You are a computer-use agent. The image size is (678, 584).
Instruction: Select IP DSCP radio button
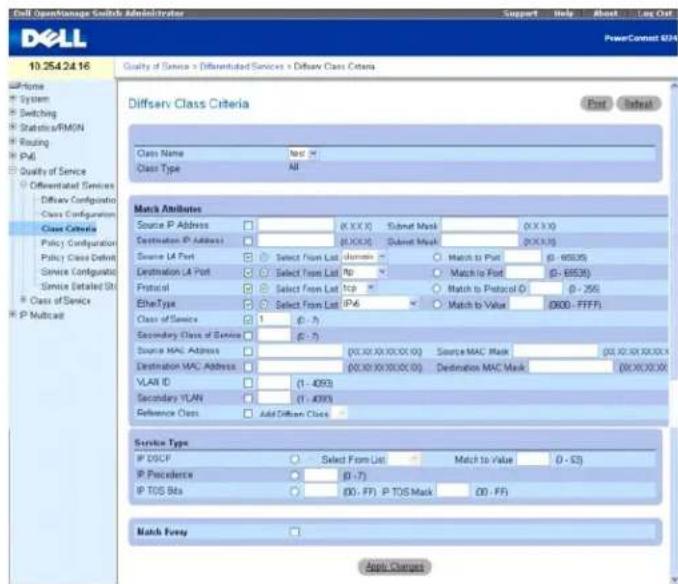pyautogui.click(x=295, y=459)
